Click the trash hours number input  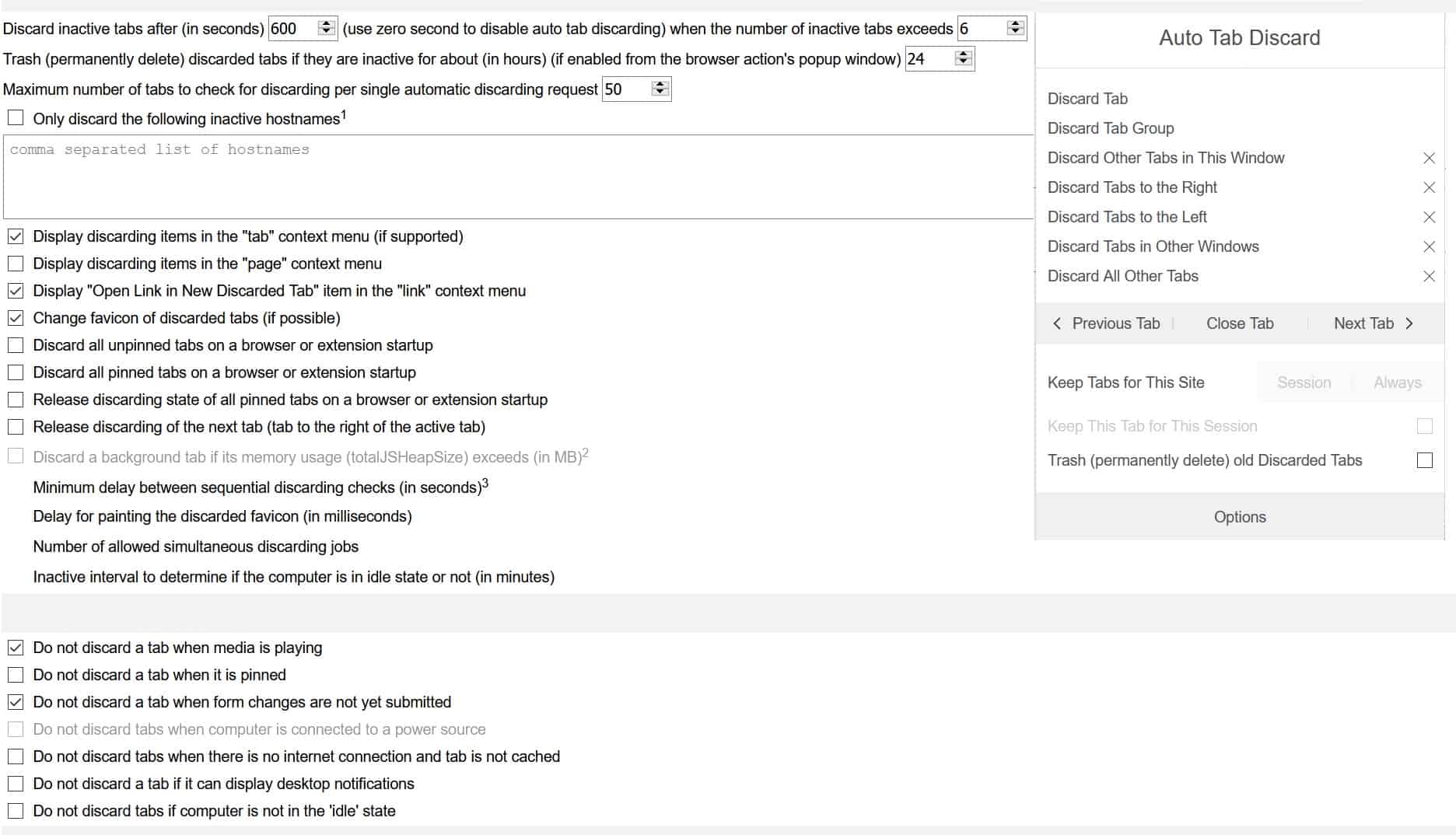[940, 58]
